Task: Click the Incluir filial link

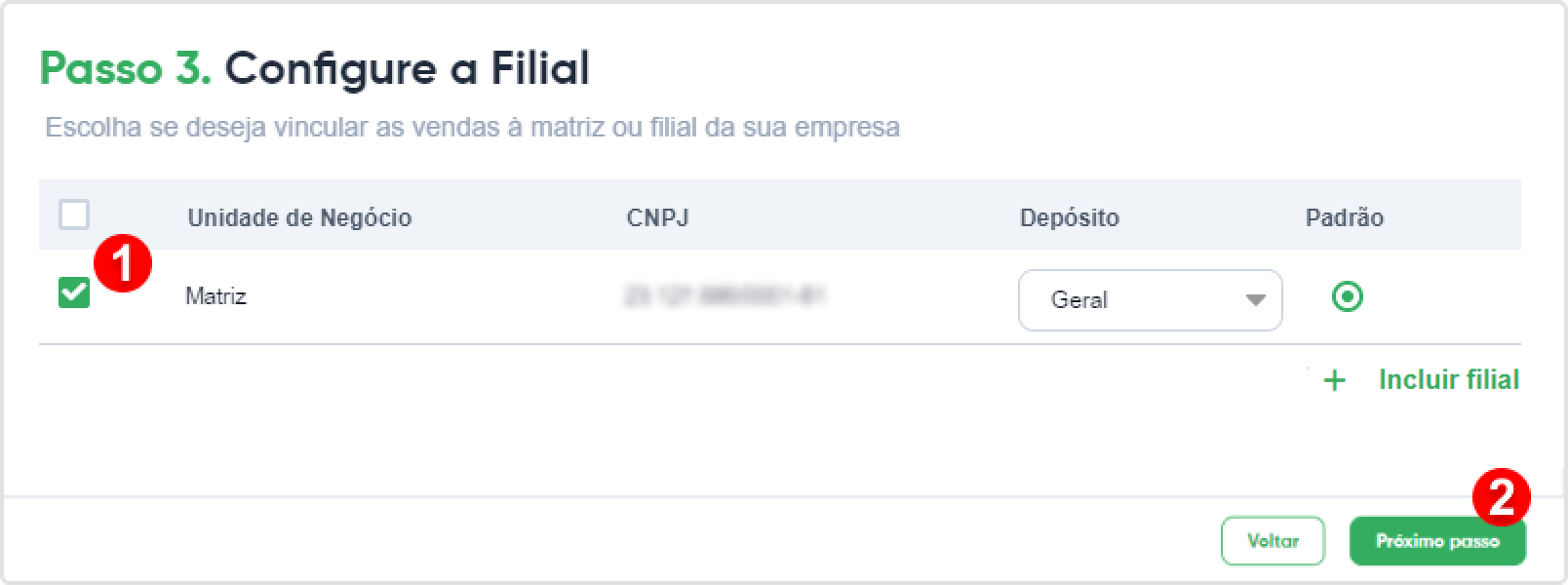Action: 1448,379
